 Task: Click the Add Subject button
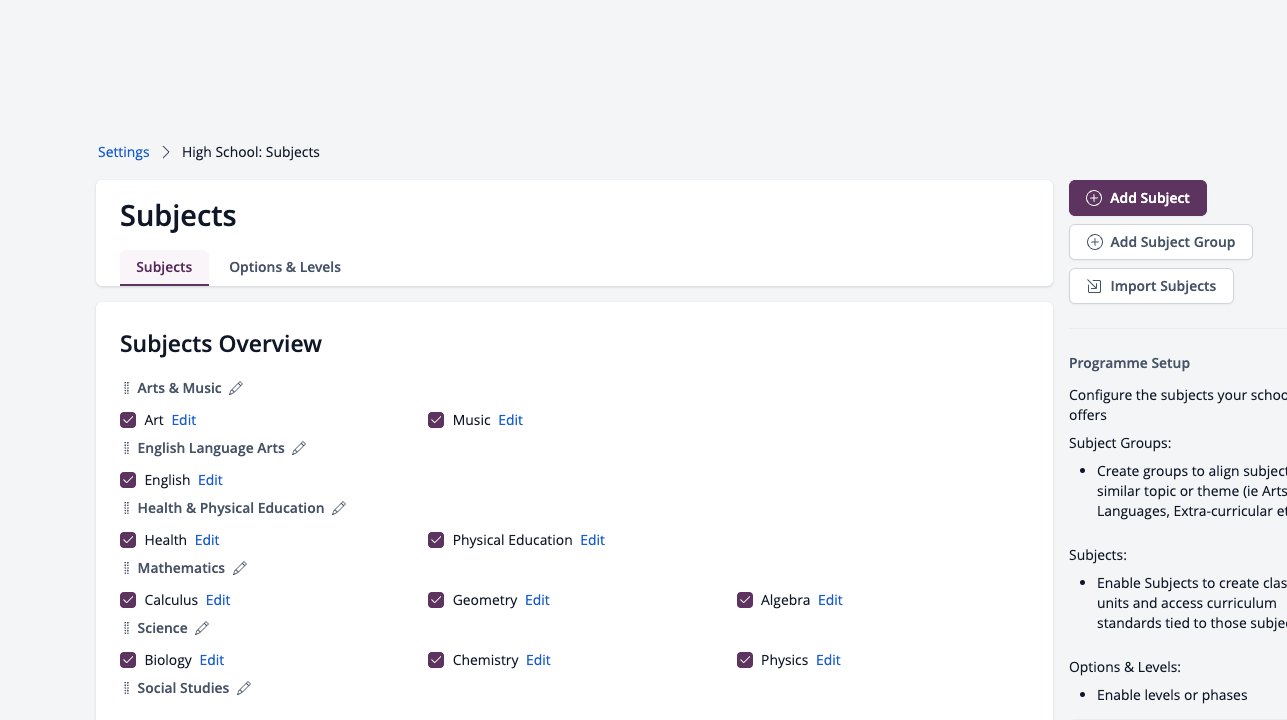click(1138, 198)
